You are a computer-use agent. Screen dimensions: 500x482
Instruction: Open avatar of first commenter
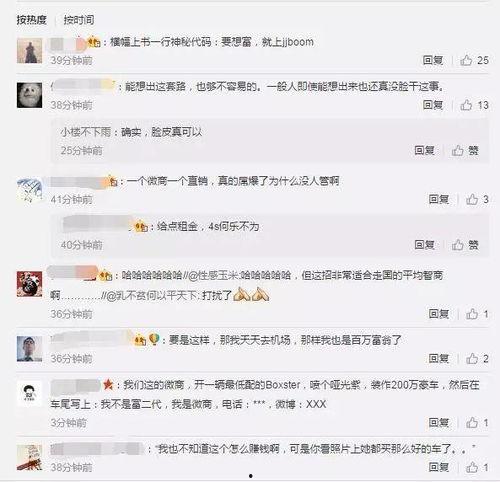30,51
